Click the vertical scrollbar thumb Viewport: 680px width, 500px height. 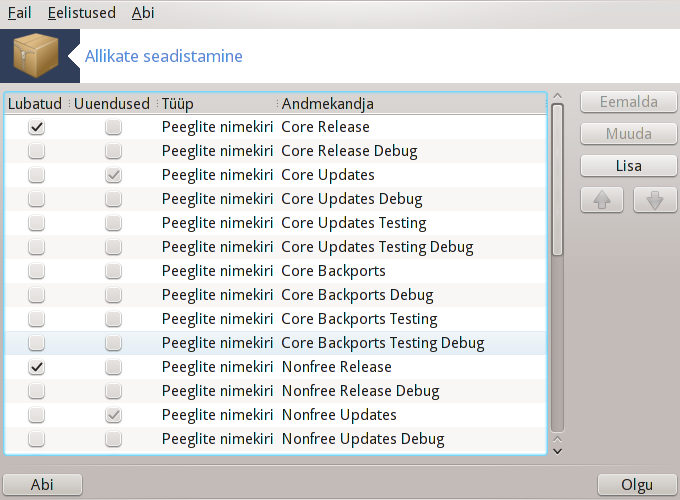[x=558, y=180]
